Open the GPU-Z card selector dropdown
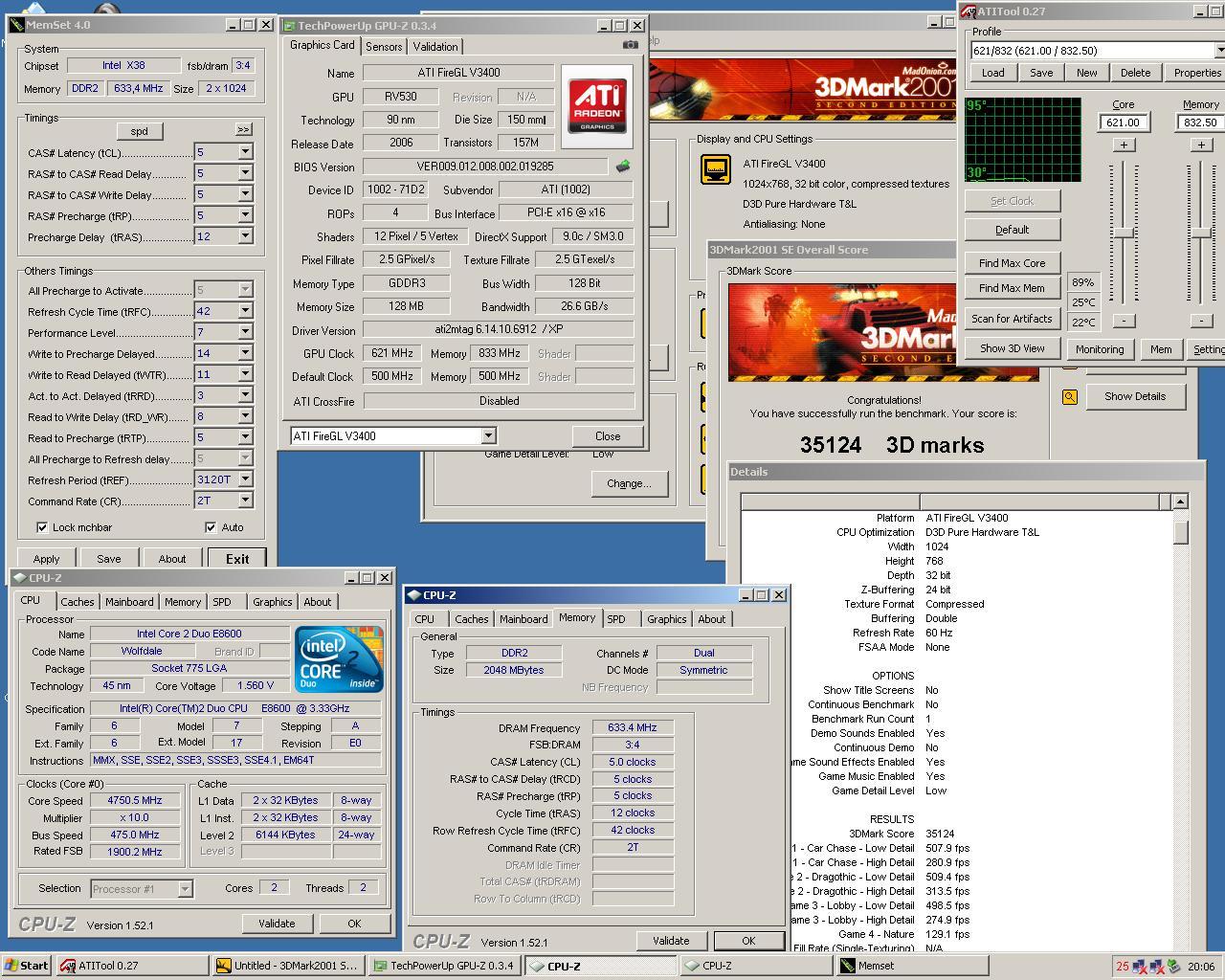This screenshot has width=1225, height=980. point(488,435)
